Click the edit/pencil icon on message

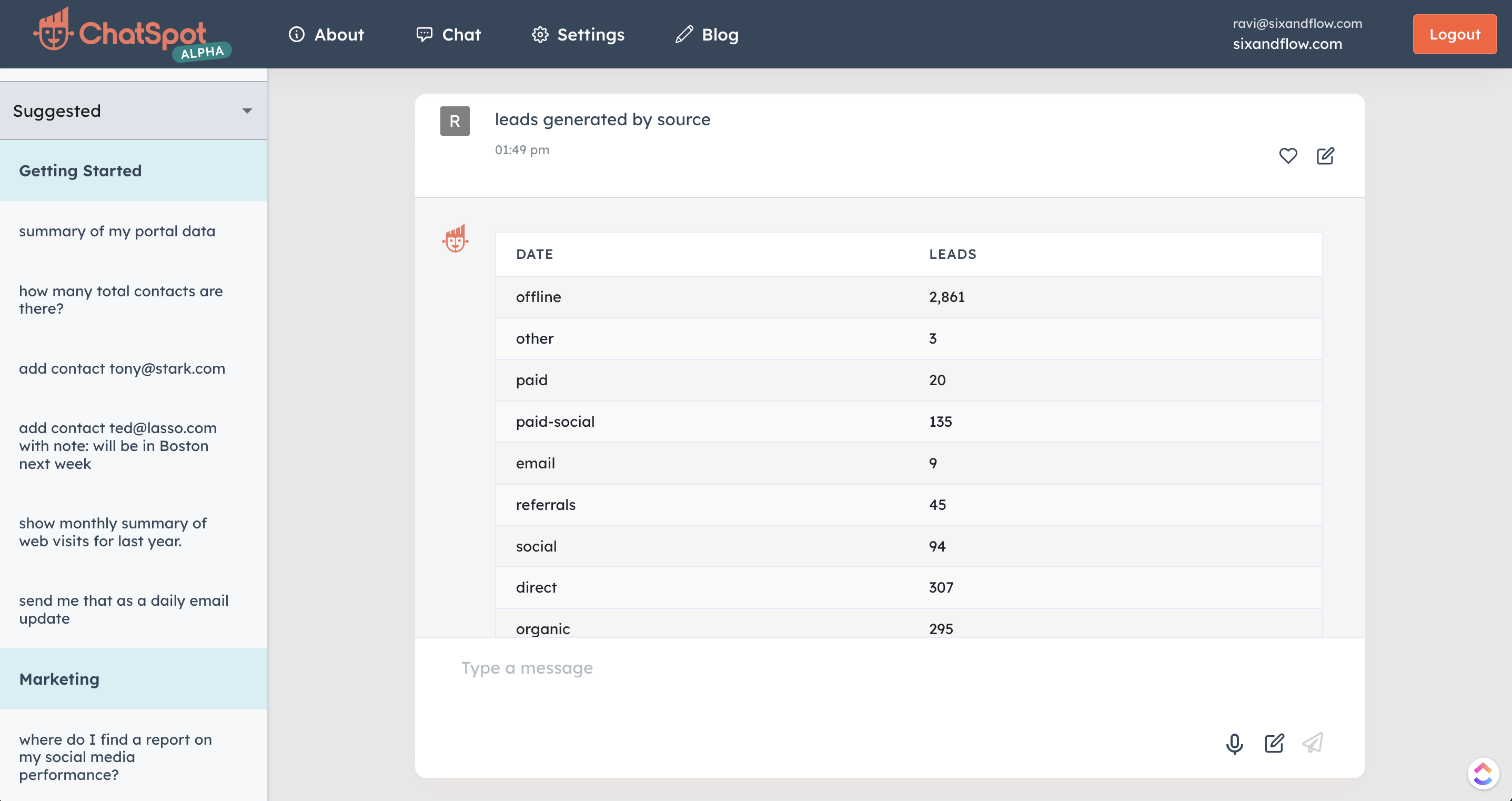pyautogui.click(x=1326, y=156)
